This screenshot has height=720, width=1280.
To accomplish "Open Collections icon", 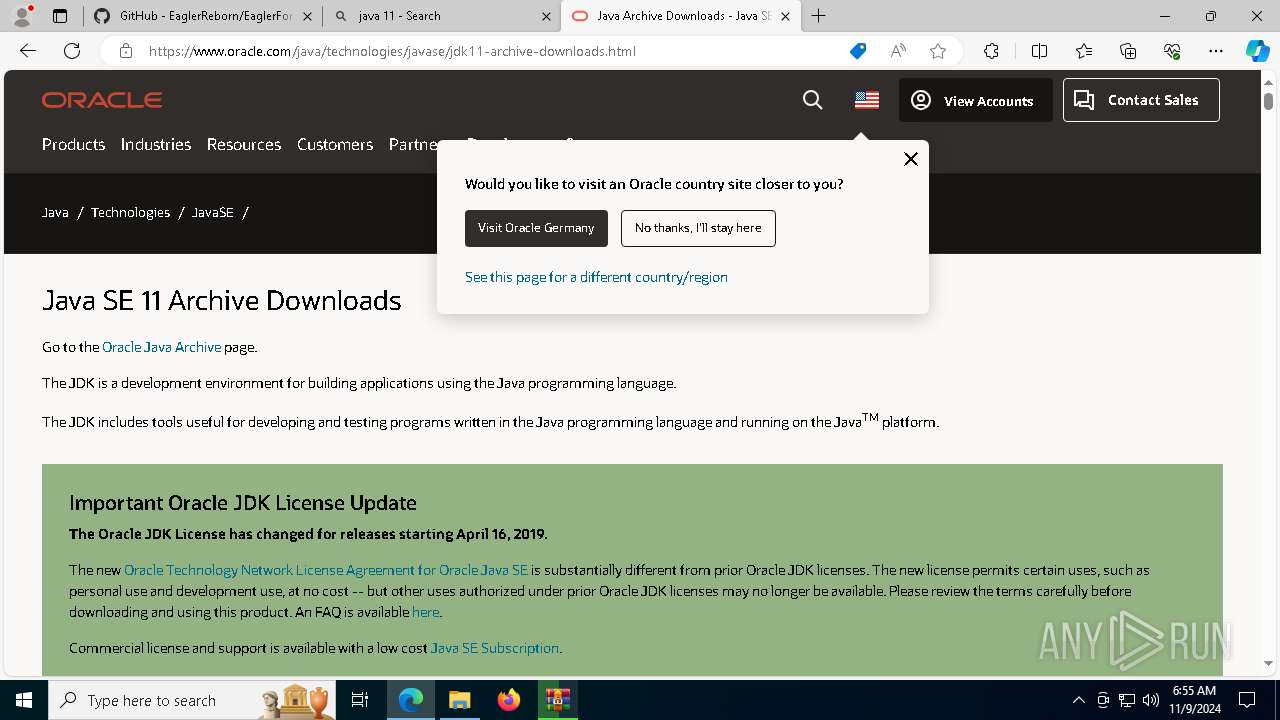I will [1128, 51].
